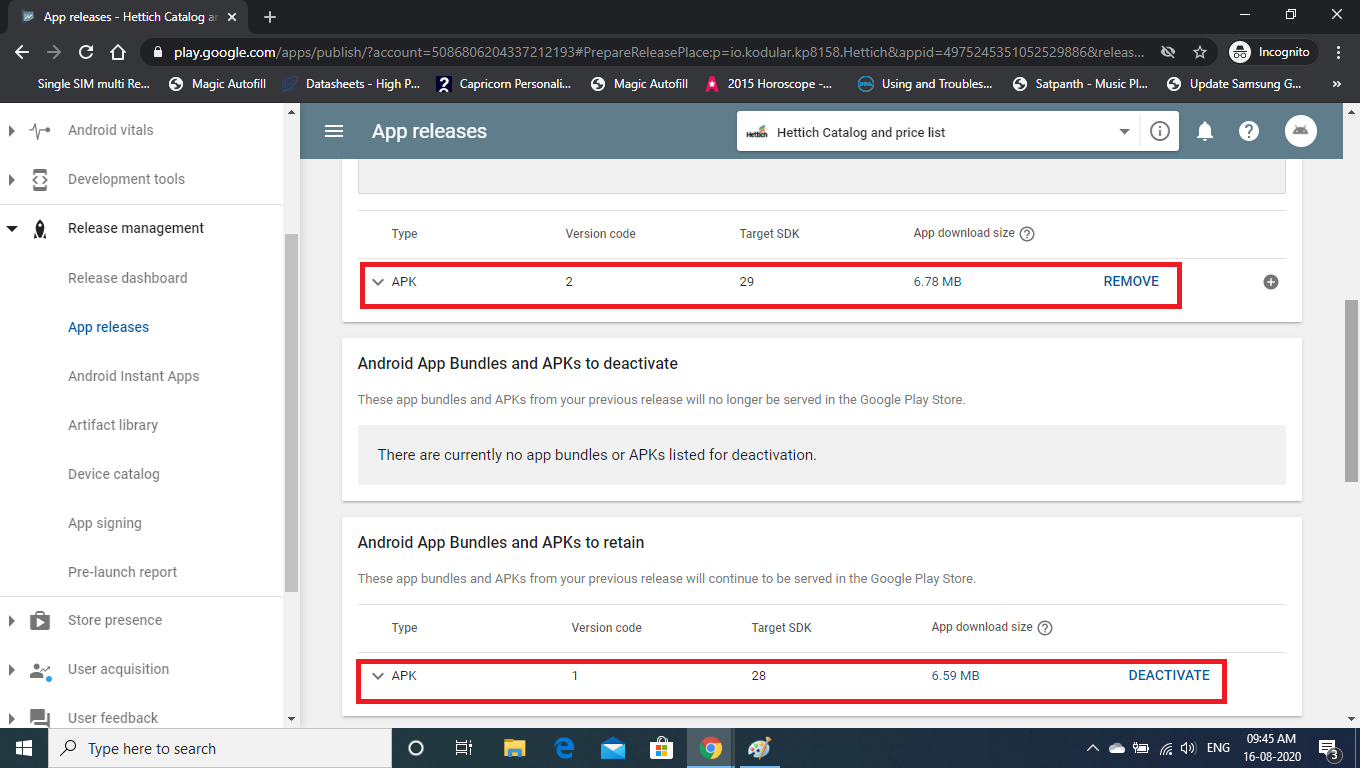
Task: Expand the User acquisition section
Action: pos(12,670)
